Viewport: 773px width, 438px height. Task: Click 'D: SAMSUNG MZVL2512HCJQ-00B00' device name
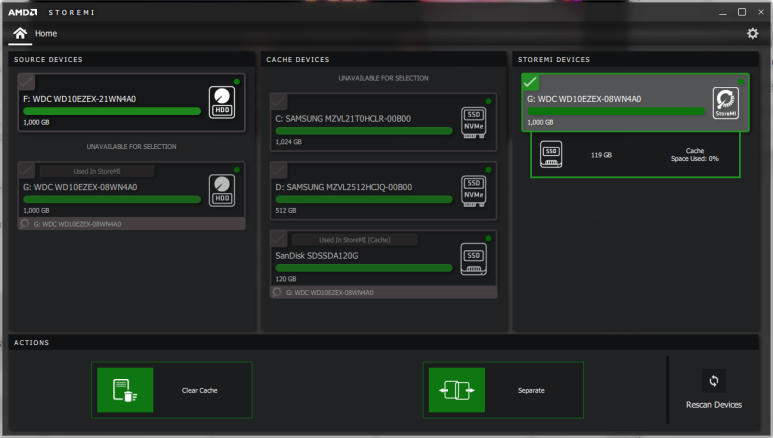tap(344, 187)
